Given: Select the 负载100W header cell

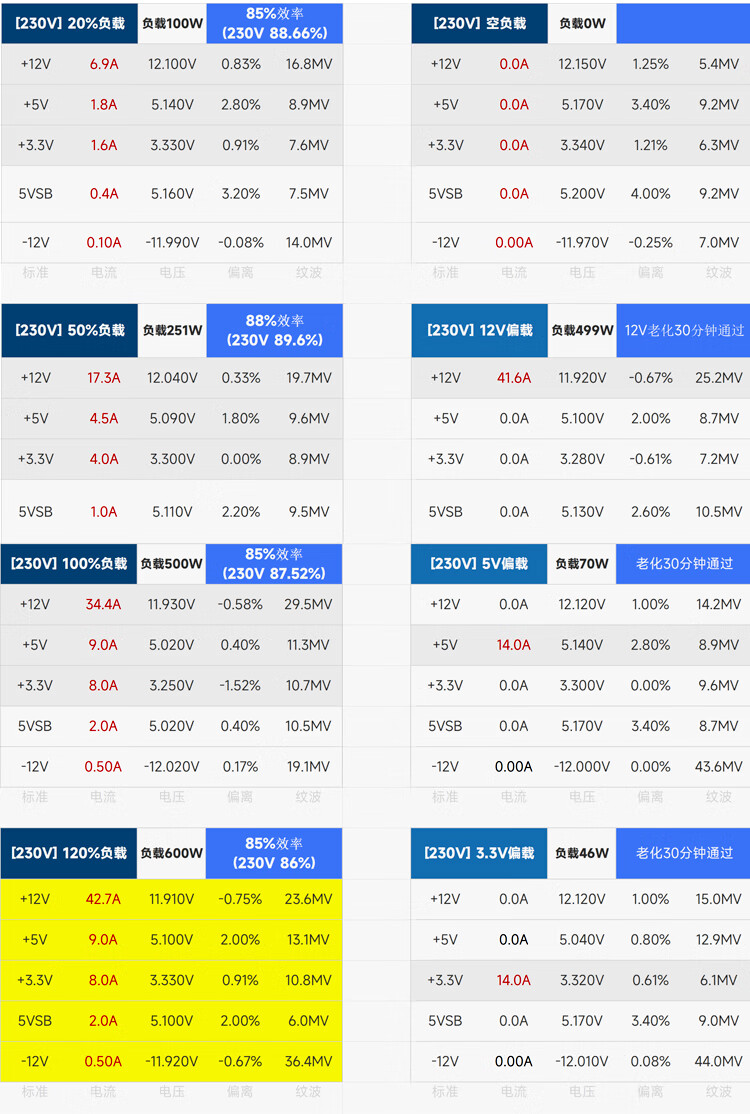Looking at the screenshot, I should click(x=171, y=23).
